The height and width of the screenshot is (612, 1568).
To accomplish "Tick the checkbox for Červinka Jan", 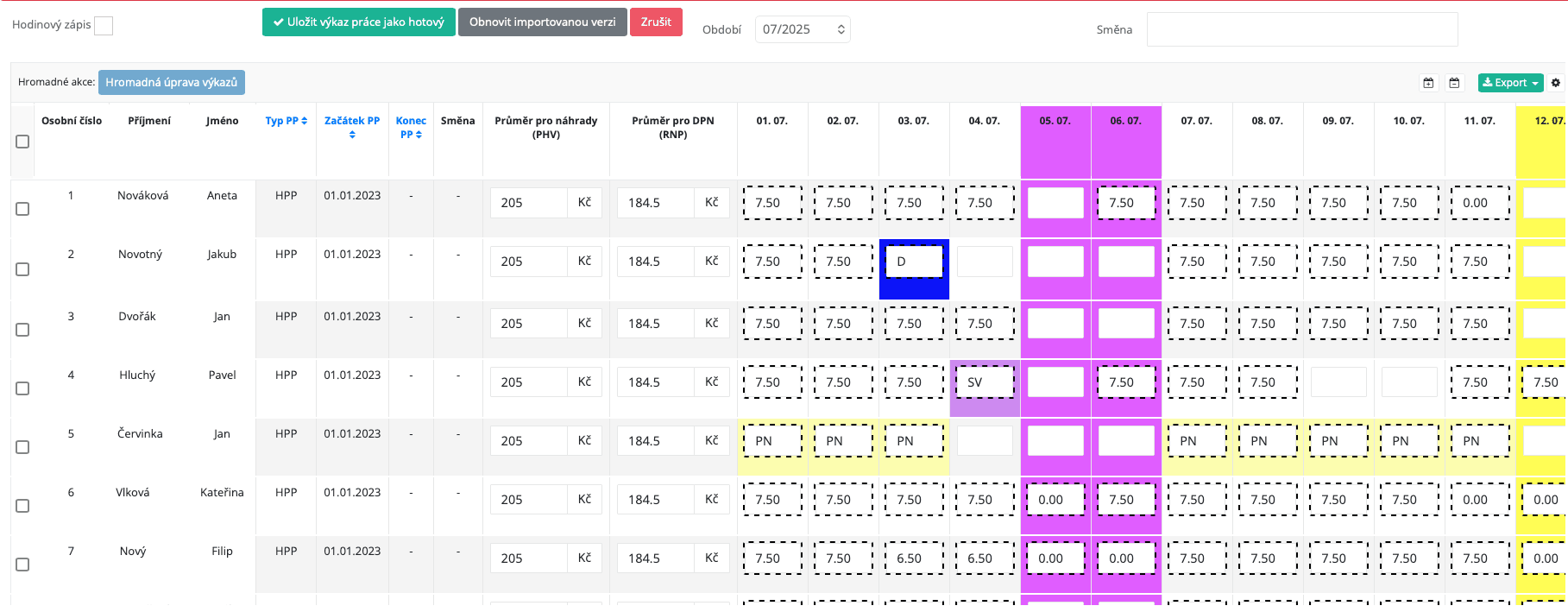I will click(x=22, y=447).
